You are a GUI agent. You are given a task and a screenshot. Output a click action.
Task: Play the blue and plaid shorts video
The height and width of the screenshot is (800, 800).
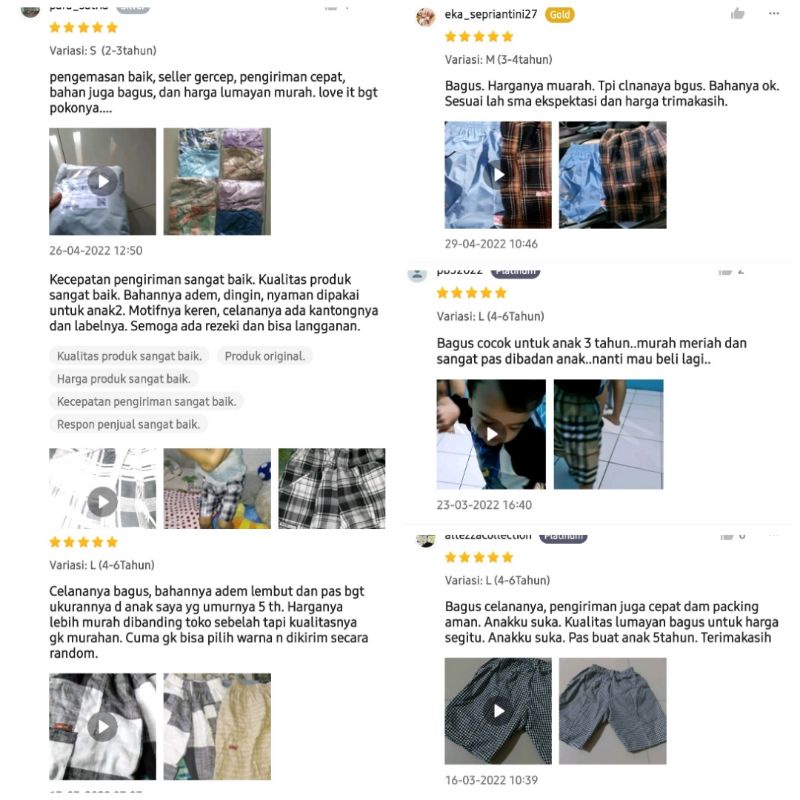coord(498,175)
